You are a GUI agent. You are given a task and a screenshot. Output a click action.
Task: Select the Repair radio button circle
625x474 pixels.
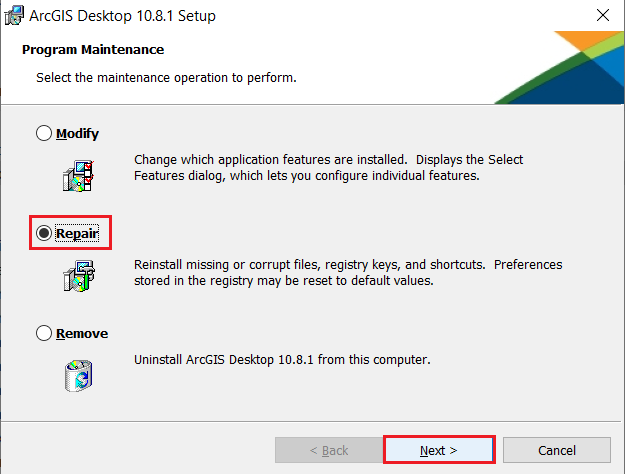44,234
